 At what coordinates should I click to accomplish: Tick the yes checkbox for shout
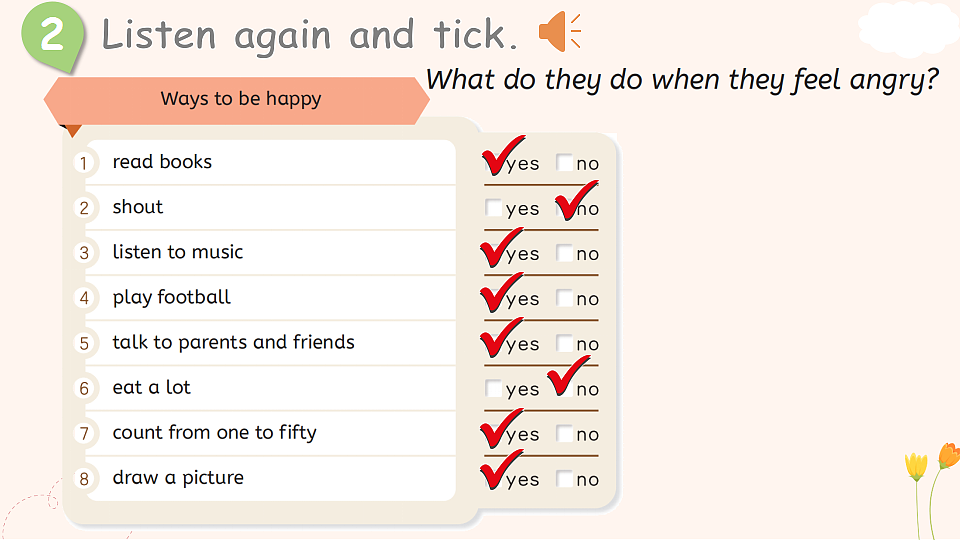pos(493,208)
